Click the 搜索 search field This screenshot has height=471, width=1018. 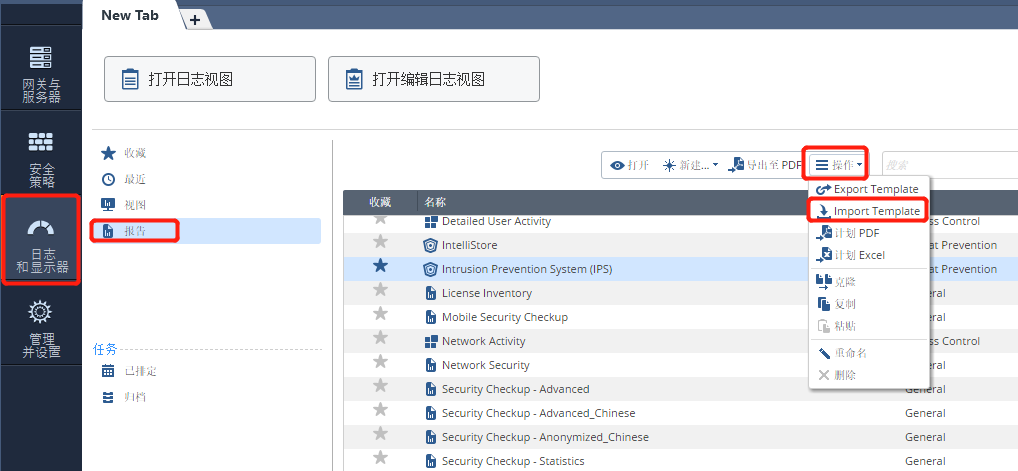point(949,166)
